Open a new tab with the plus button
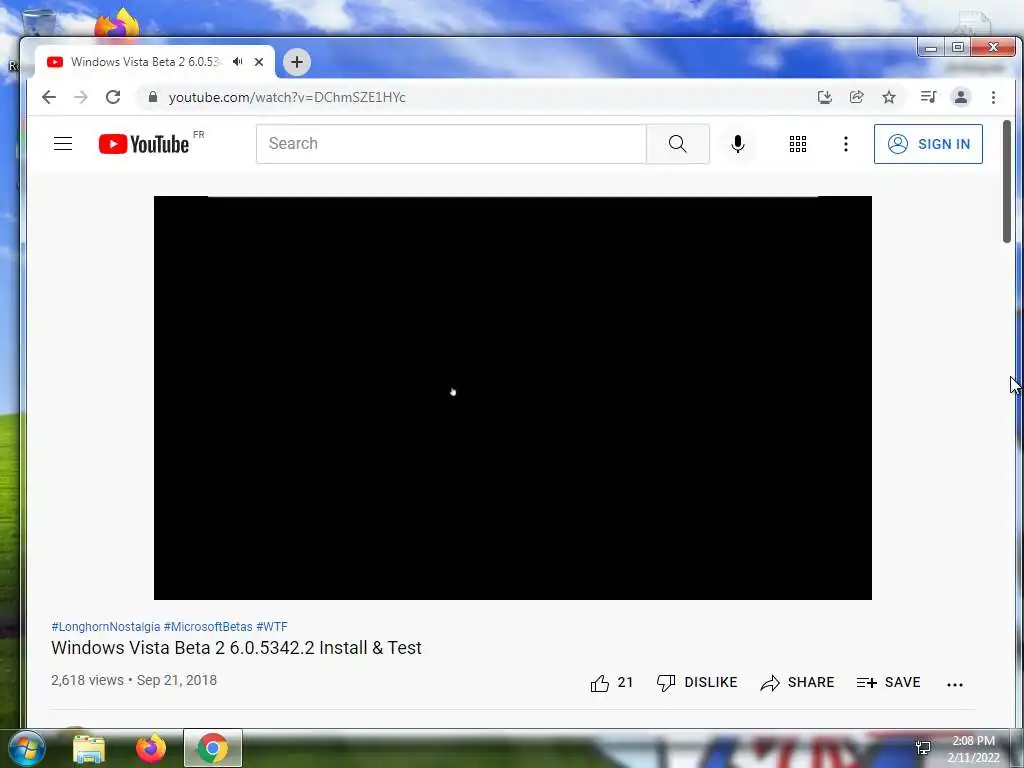 tap(297, 62)
